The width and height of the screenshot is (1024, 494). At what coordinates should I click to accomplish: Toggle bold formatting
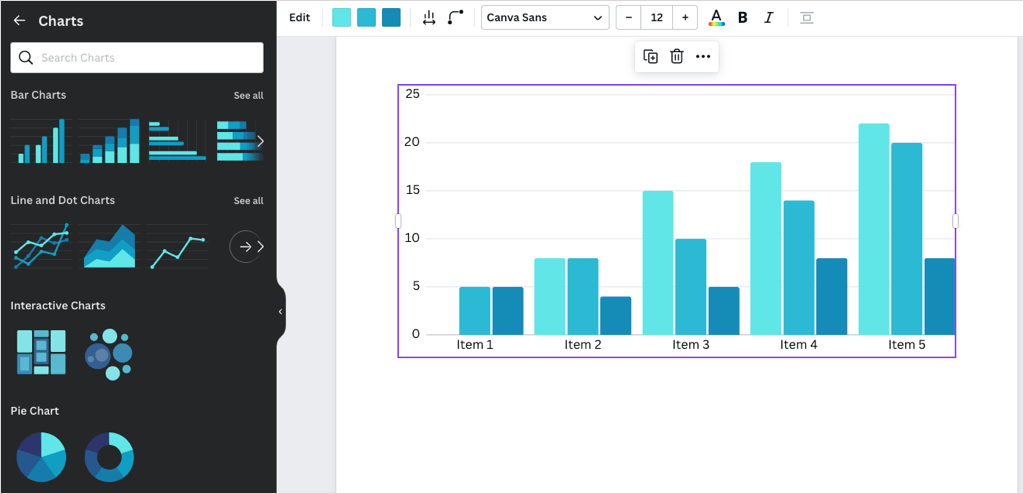point(742,17)
